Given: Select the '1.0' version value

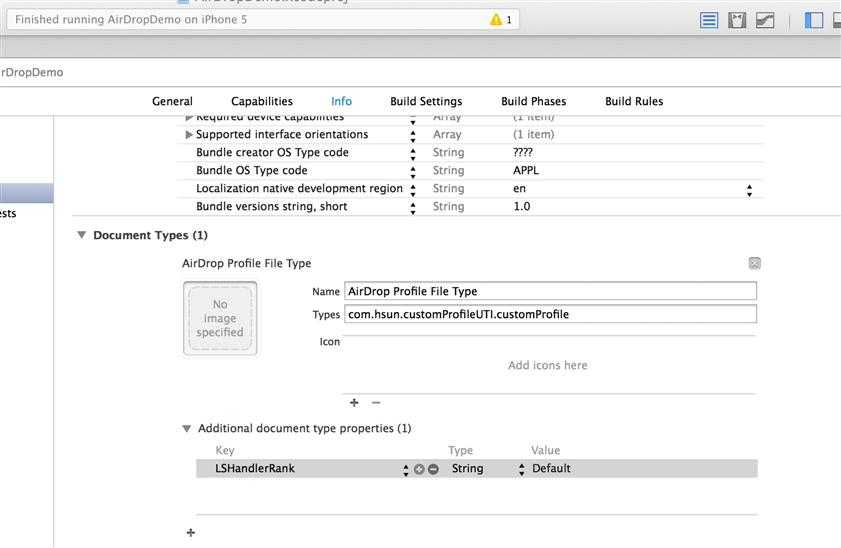Looking at the screenshot, I should point(521,206).
